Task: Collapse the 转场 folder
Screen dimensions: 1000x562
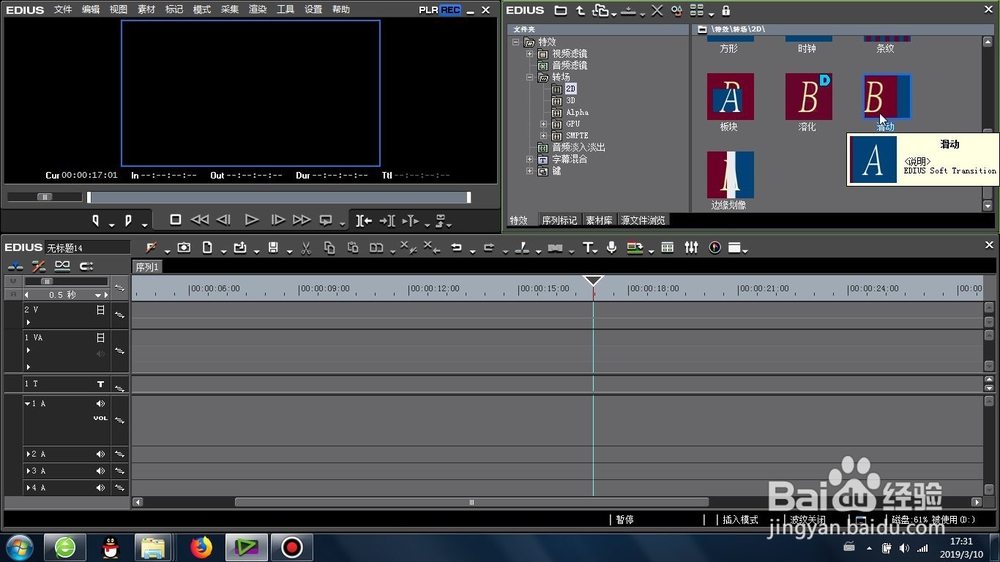Action: [529, 77]
